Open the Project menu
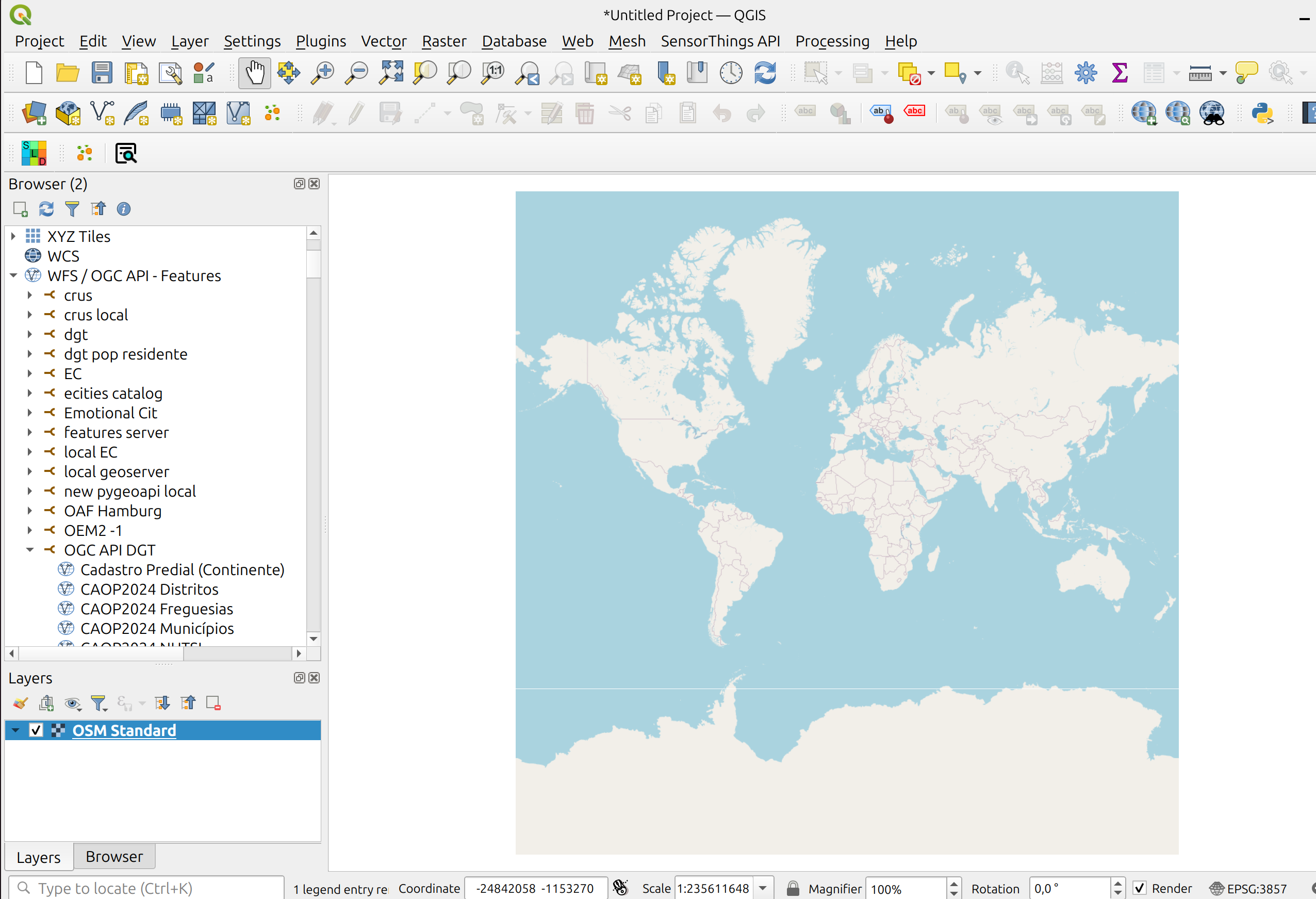Image resolution: width=1316 pixels, height=899 pixels. pos(39,41)
